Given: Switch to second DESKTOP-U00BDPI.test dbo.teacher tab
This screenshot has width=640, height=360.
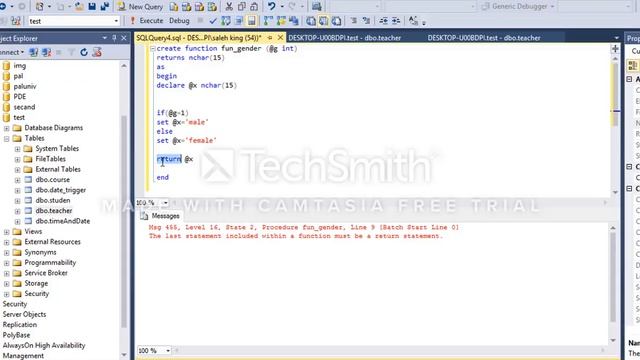Looking at the screenshot, I should (x=484, y=38).
